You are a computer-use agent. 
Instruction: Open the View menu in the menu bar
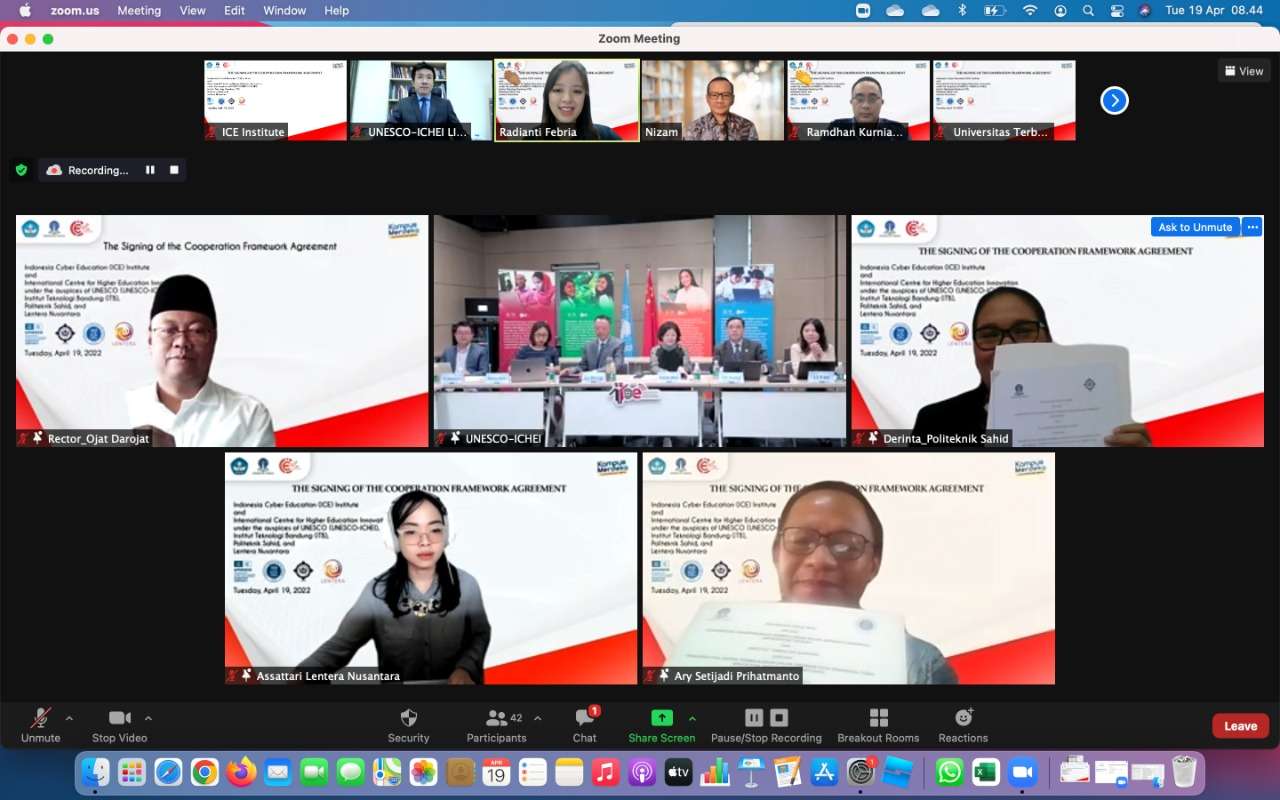[193, 10]
